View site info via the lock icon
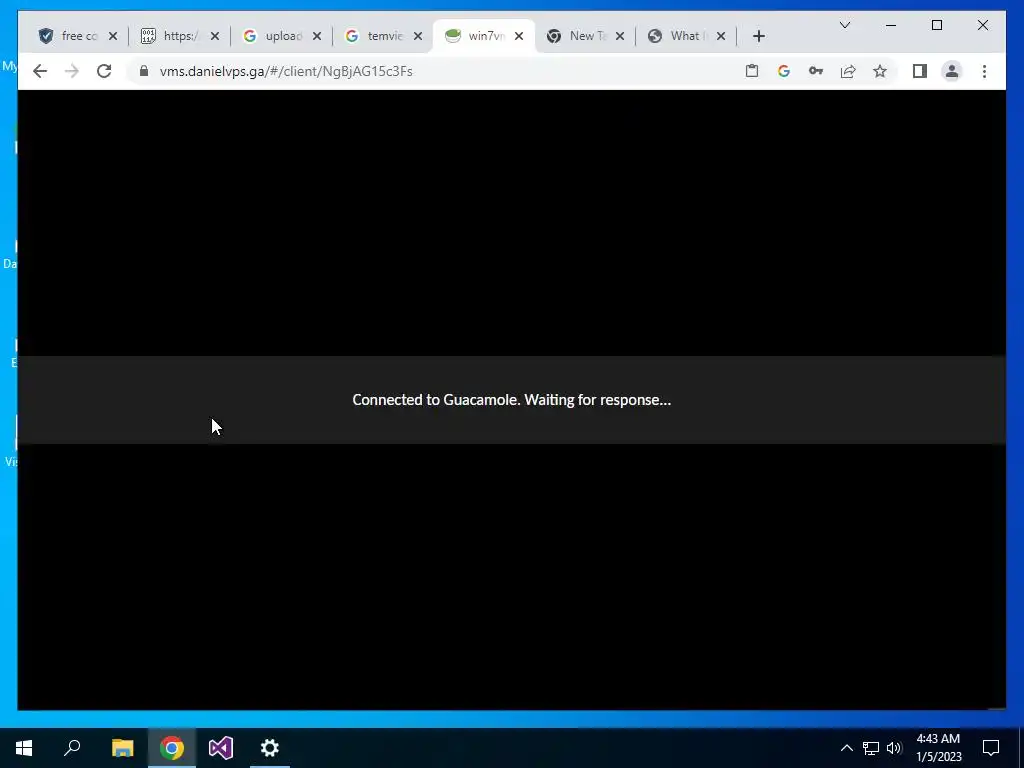1024x768 pixels. coord(144,71)
